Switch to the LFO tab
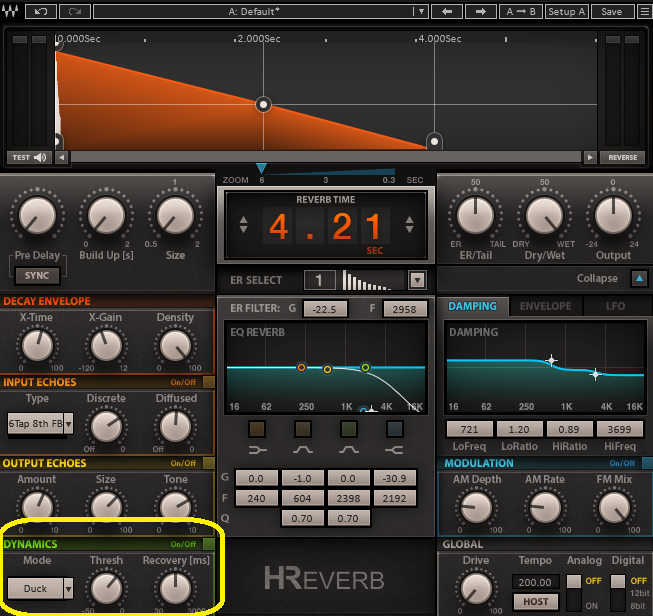This screenshot has width=653, height=616. tap(616, 306)
